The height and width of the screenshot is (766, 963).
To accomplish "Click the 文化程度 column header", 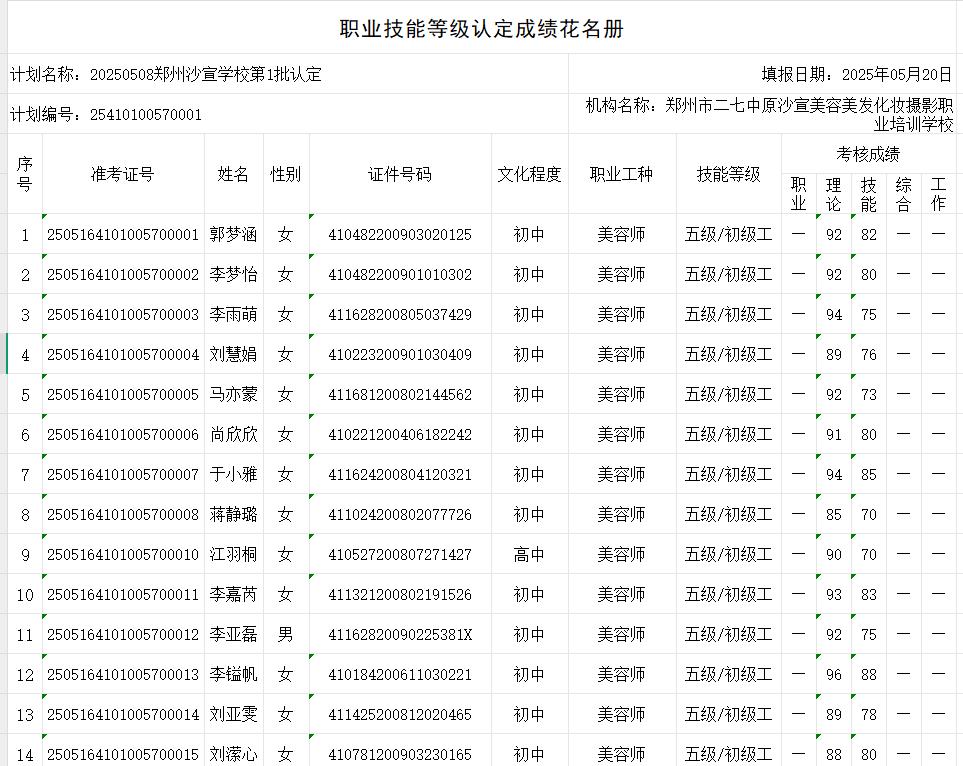I will point(529,174).
